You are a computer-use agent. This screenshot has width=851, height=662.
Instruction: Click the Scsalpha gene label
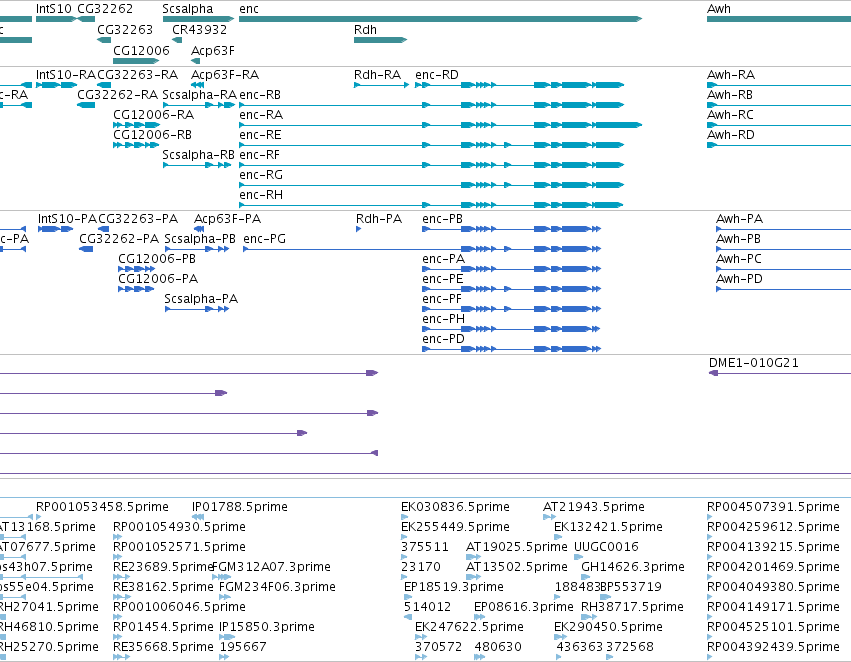coord(188,9)
